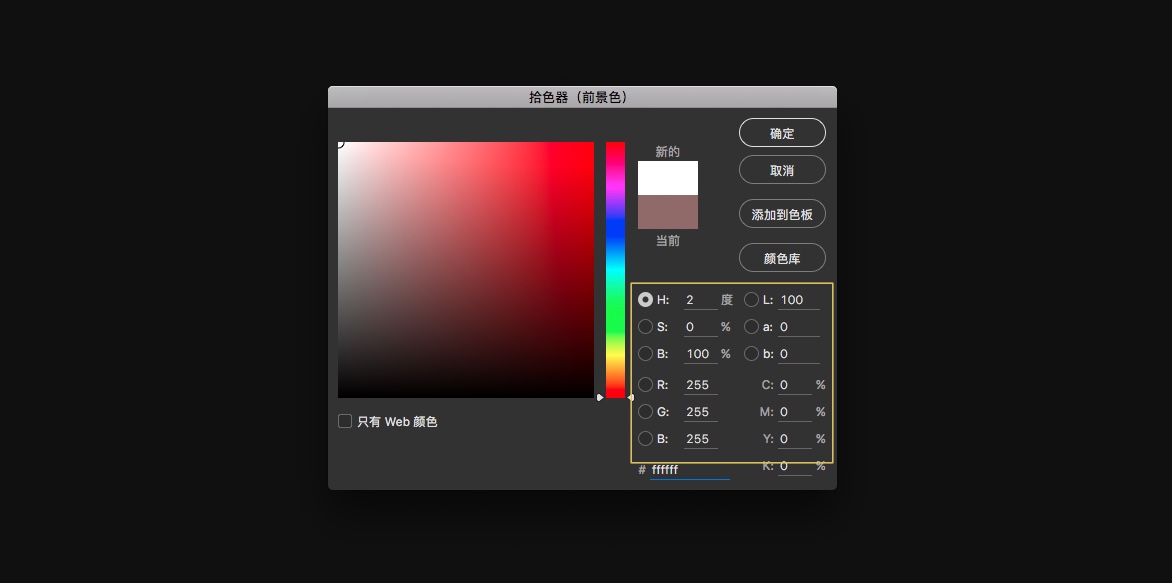Select the Lab a channel radio button
The width and height of the screenshot is (1172, 583).
coord(751,327)
